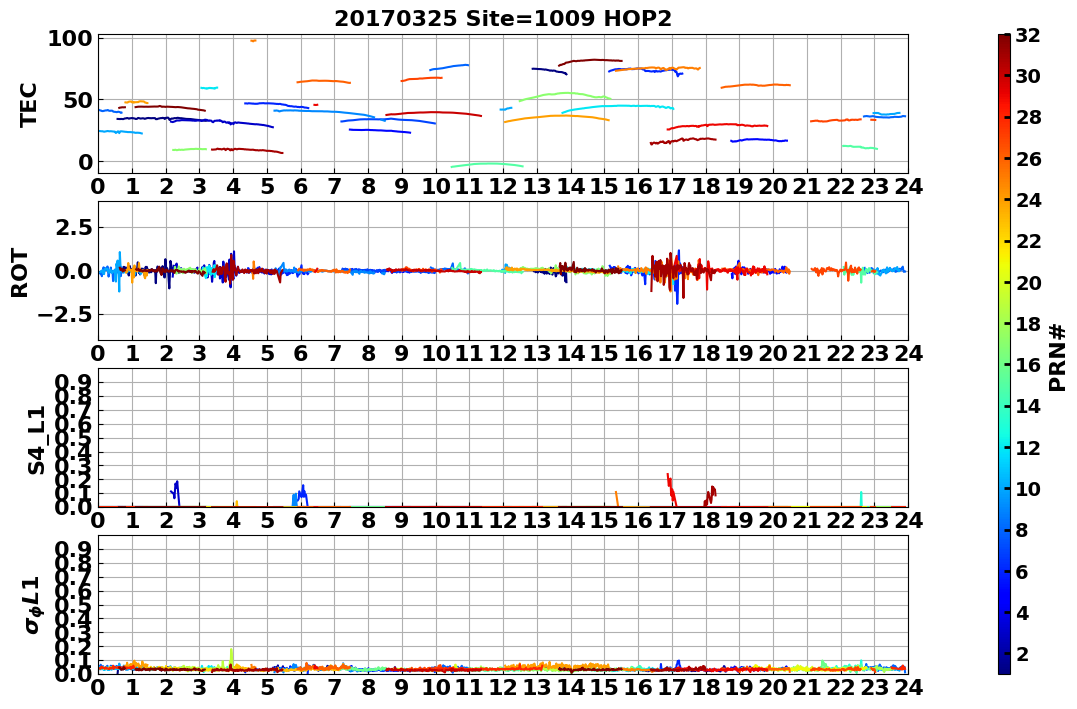This screenshot has width=1077, height=709.
Task: Click colorbar tick label 22
Action: [1028, 241]
